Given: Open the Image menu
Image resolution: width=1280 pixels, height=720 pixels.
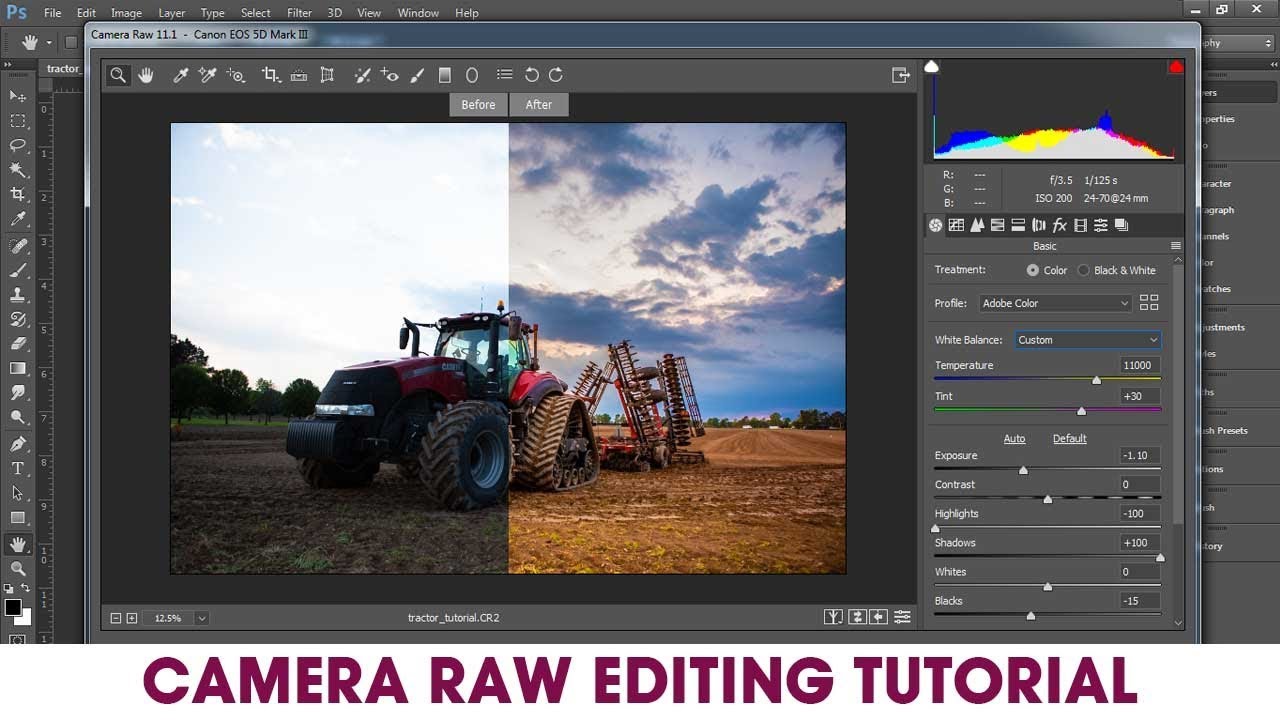Looking at the screenshot, I should click(x=126, y=13).
